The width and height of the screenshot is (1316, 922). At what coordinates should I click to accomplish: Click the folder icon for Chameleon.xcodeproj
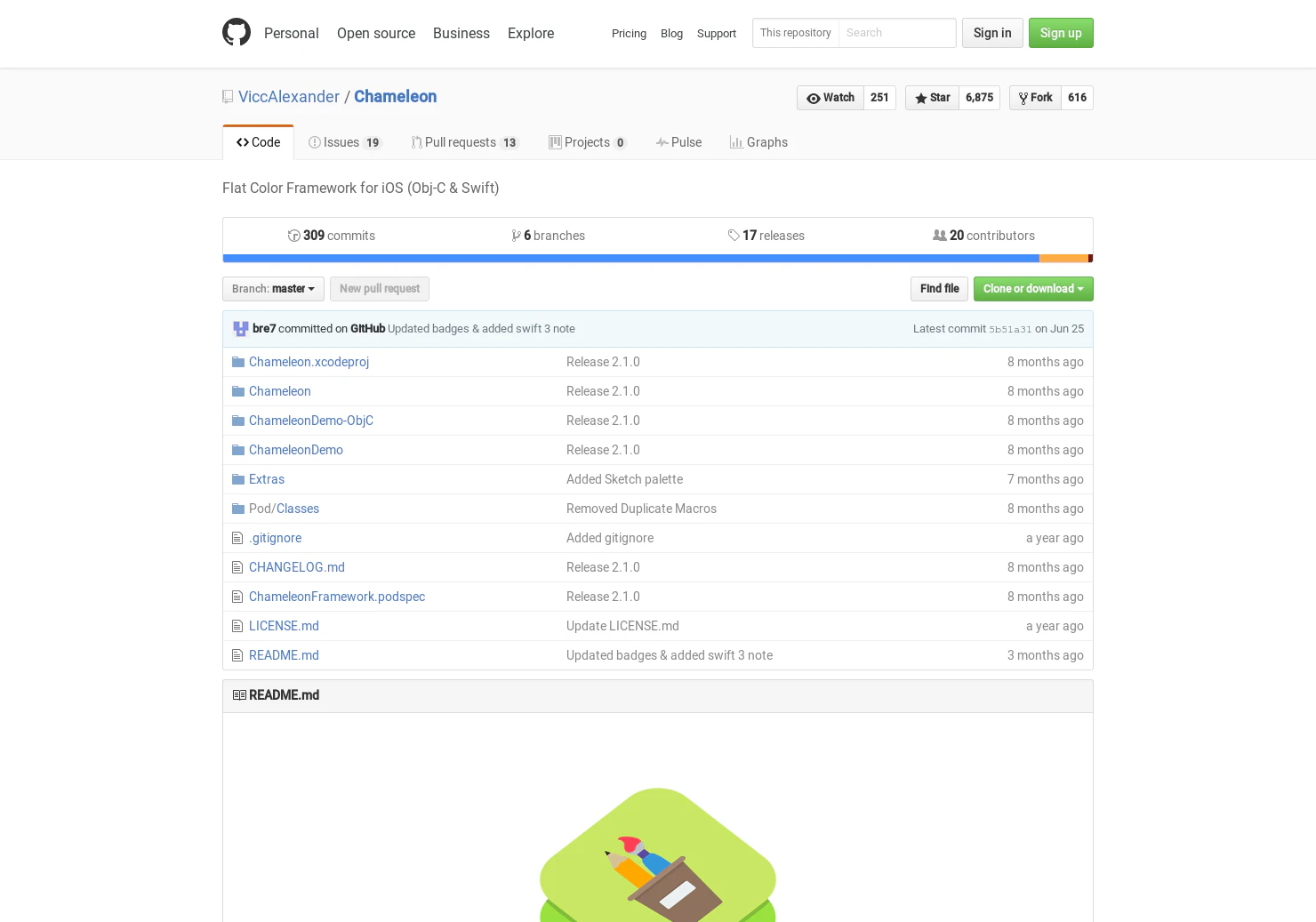237,362
